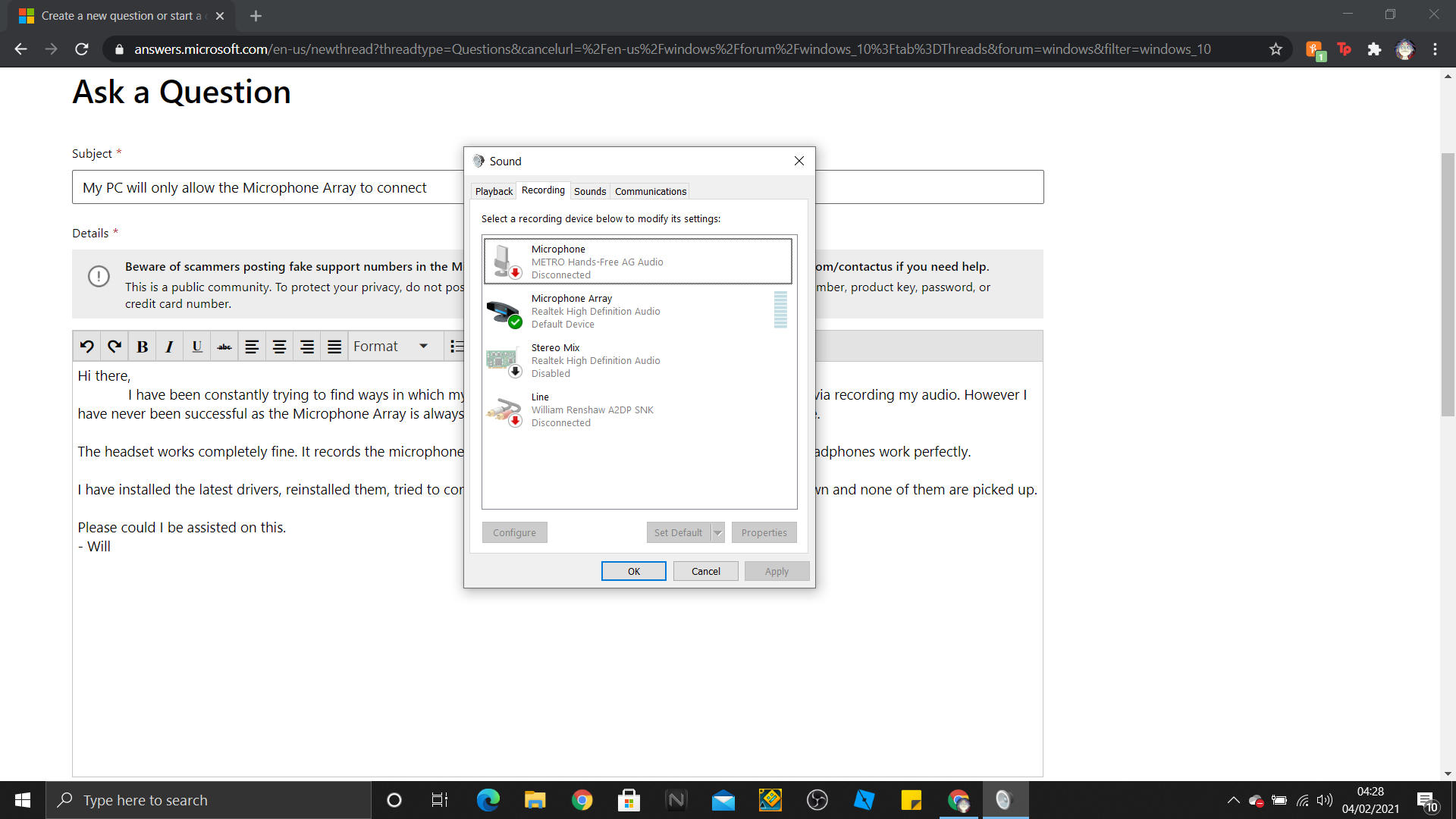Open the Communications tab
Viewport: 1456px width, 819px height.
[651, 191]
